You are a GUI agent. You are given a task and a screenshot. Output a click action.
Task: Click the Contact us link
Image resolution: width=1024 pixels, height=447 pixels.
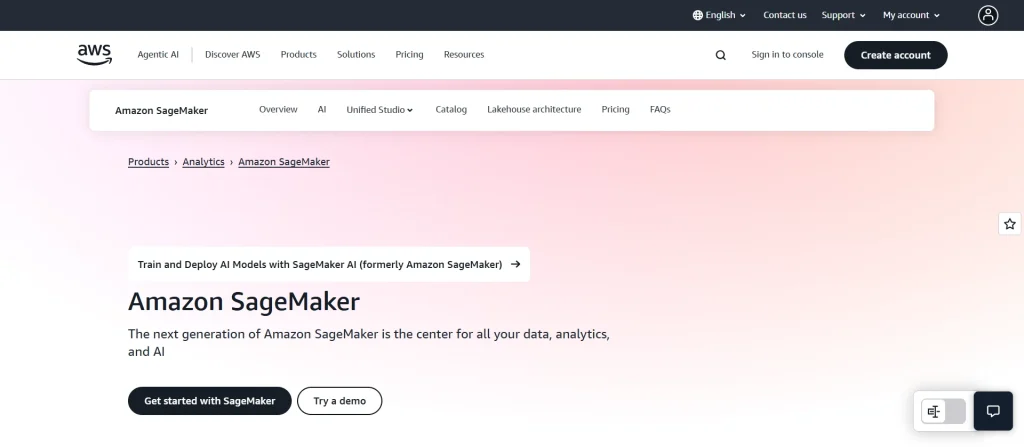[784, 15]
